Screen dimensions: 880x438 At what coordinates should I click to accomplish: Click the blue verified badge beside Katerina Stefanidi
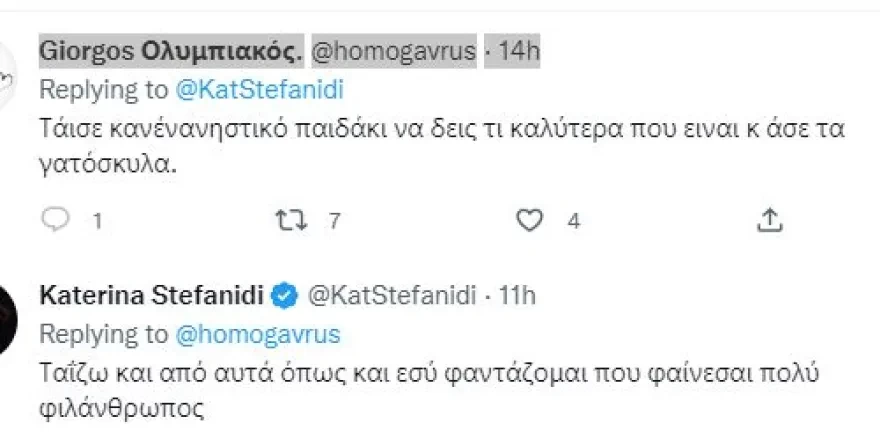[x=284, y=295]
